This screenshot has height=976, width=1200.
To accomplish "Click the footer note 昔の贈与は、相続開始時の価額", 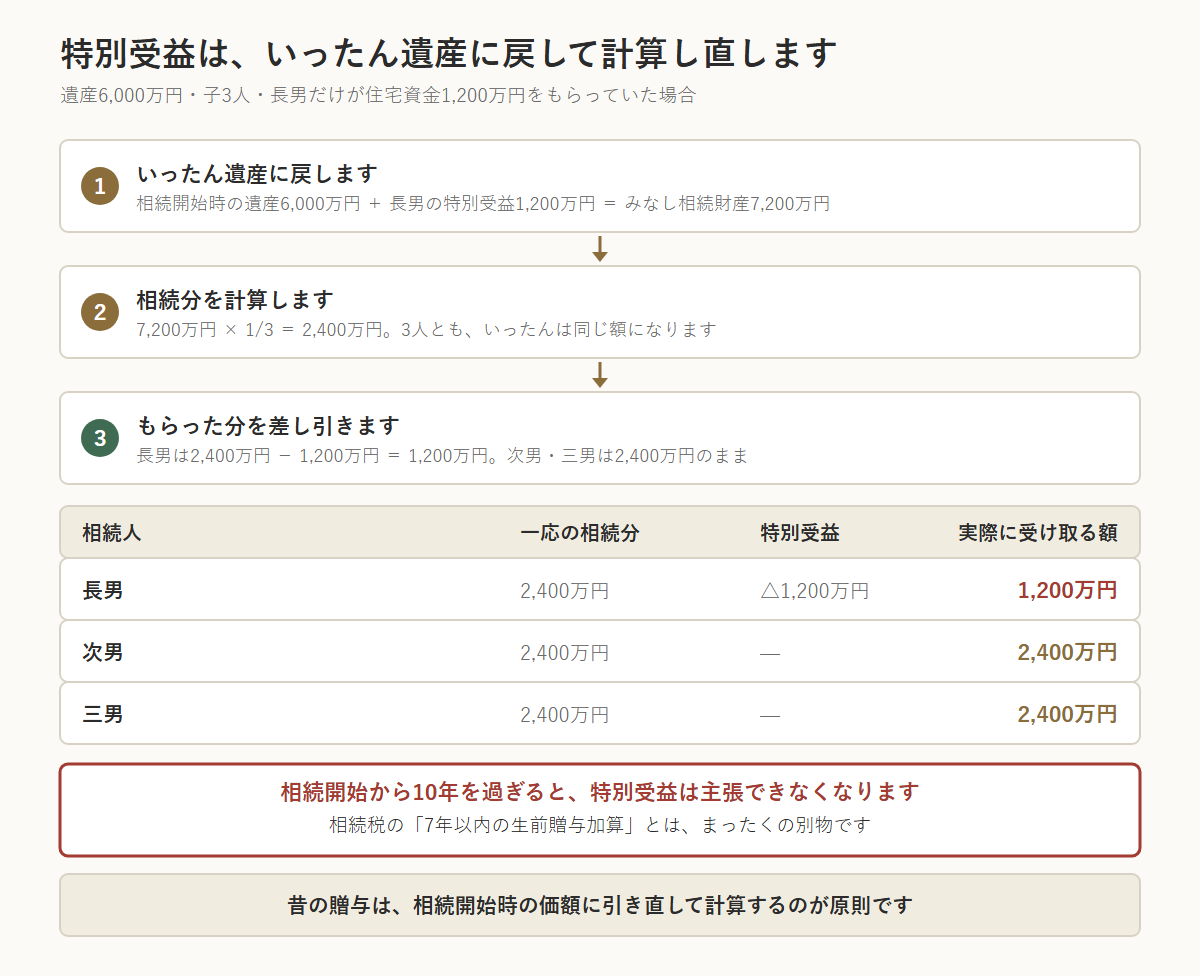I will (600, 905).
